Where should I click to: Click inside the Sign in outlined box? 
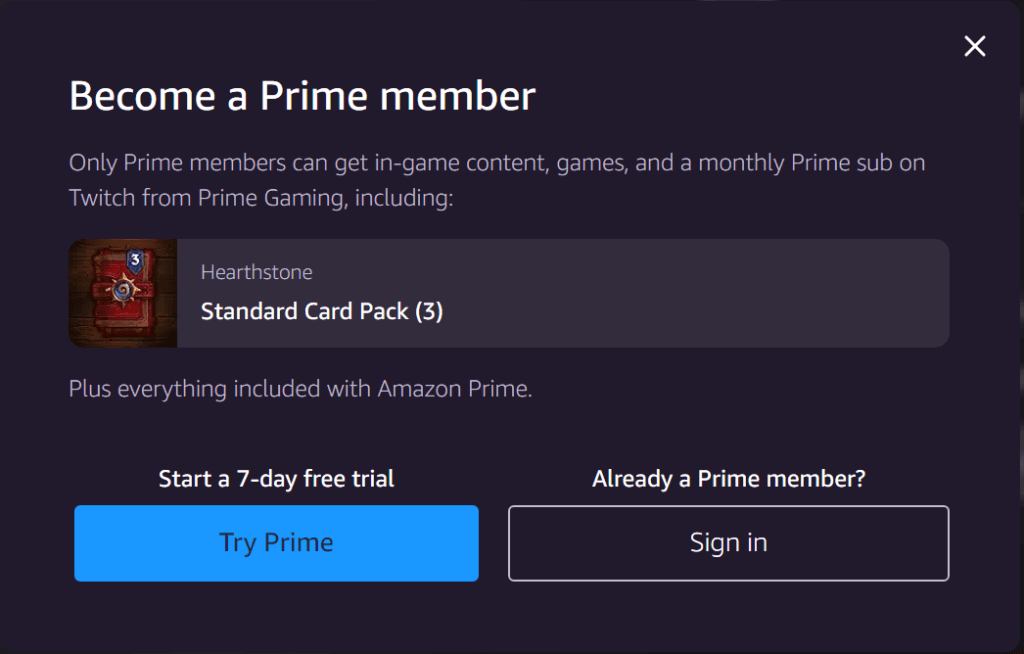click(728, 543)
